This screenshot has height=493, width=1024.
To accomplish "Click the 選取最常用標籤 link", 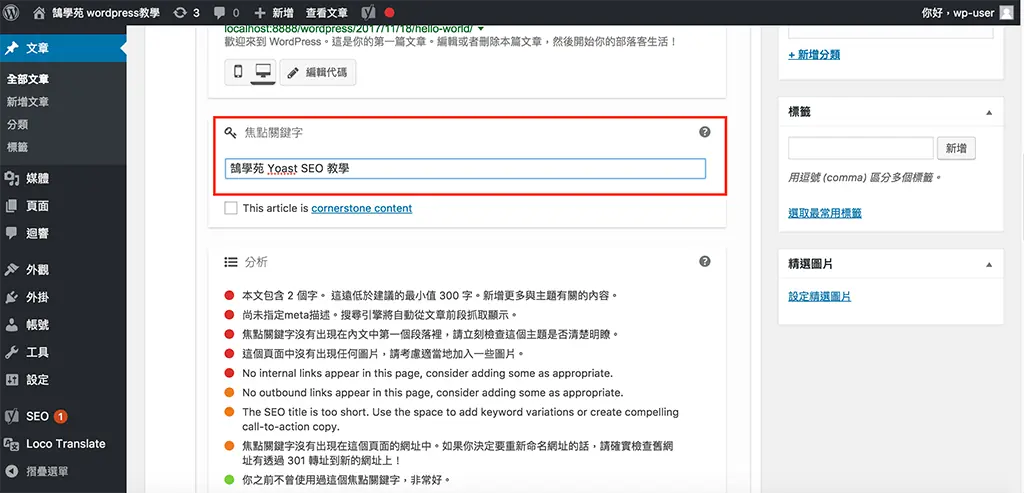I will tap(825, 214).
